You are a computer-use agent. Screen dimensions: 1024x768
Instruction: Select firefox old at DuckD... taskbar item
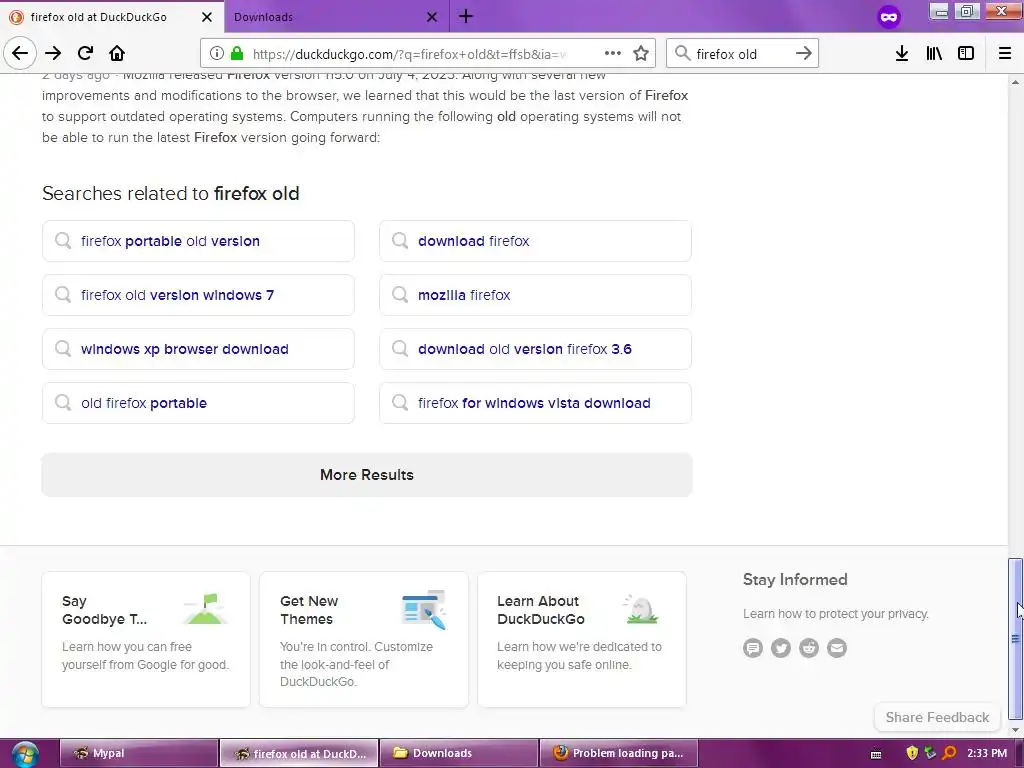click(298, 753)
